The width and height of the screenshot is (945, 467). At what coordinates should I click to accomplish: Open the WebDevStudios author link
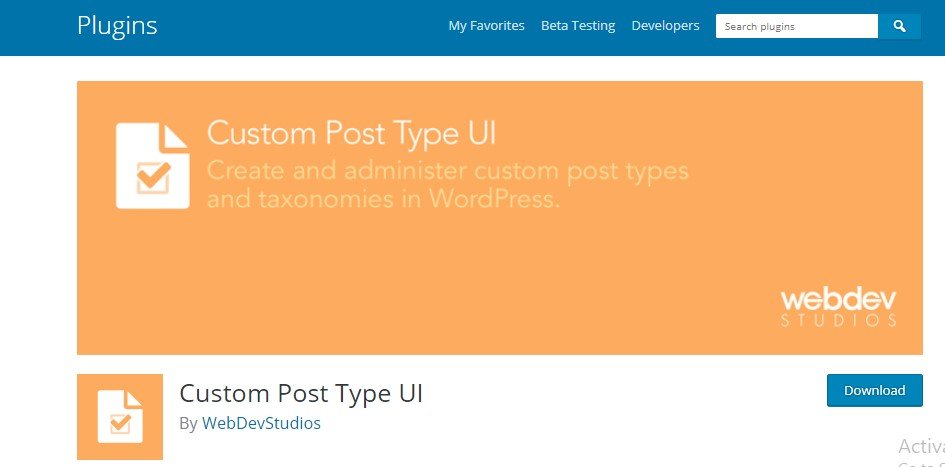tap(261, 423)
